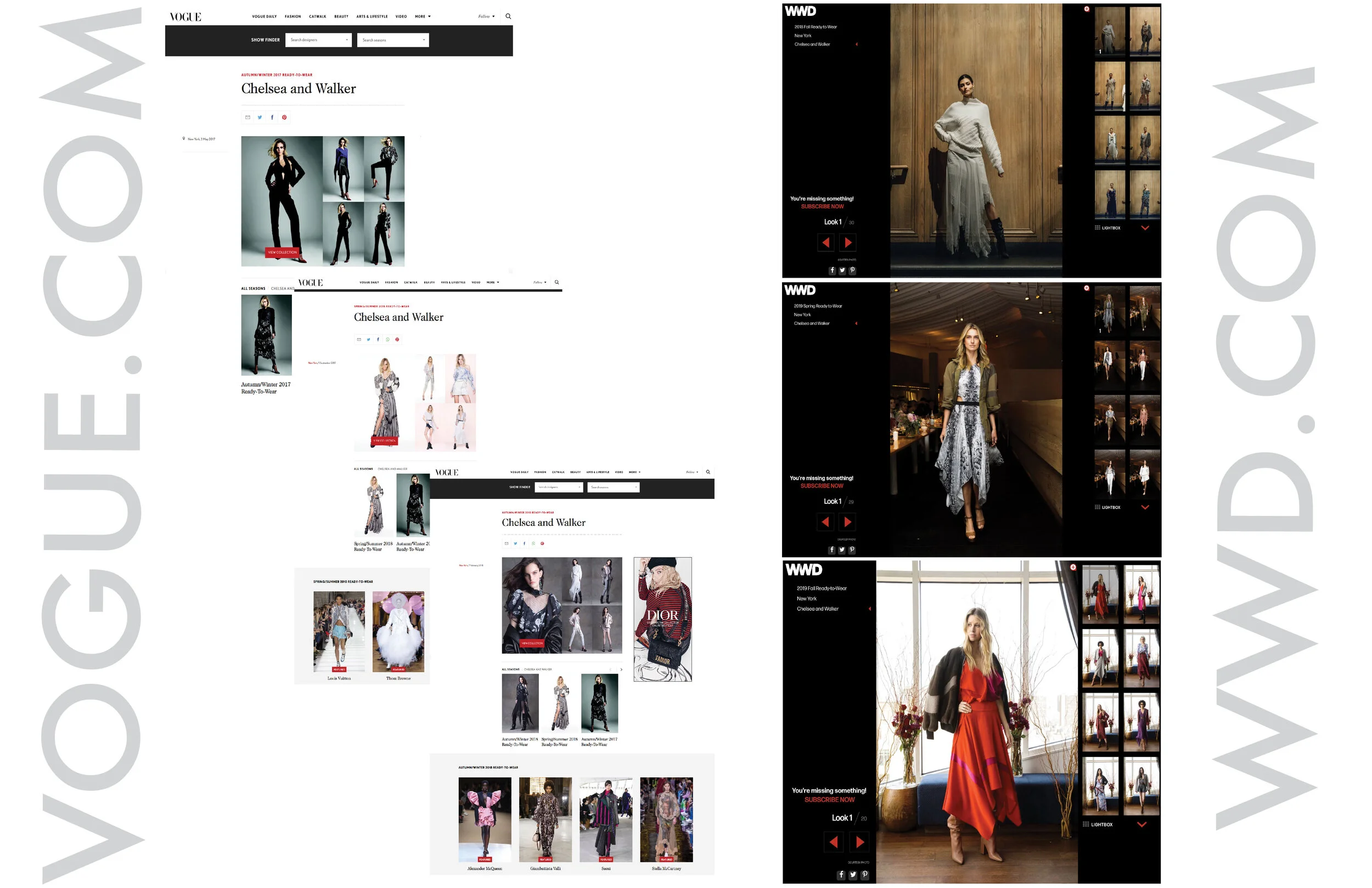The height and width of the screenshot is (888, 1372).
Task: Open Arts & Lifestyle on the Autumn/Winter 2017 Vogue page
Action: (372, 16)
